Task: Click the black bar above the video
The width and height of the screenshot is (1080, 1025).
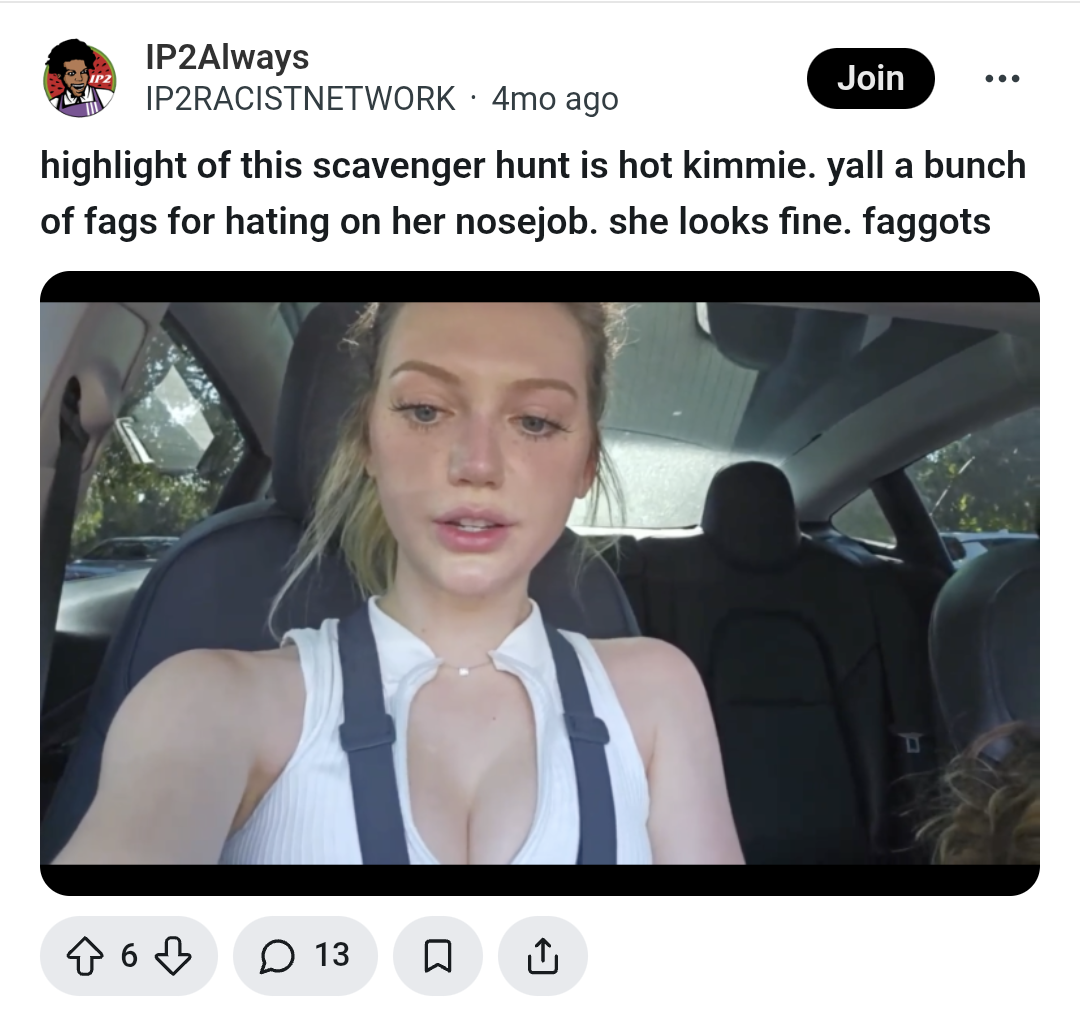Action: tap(540, 287)
